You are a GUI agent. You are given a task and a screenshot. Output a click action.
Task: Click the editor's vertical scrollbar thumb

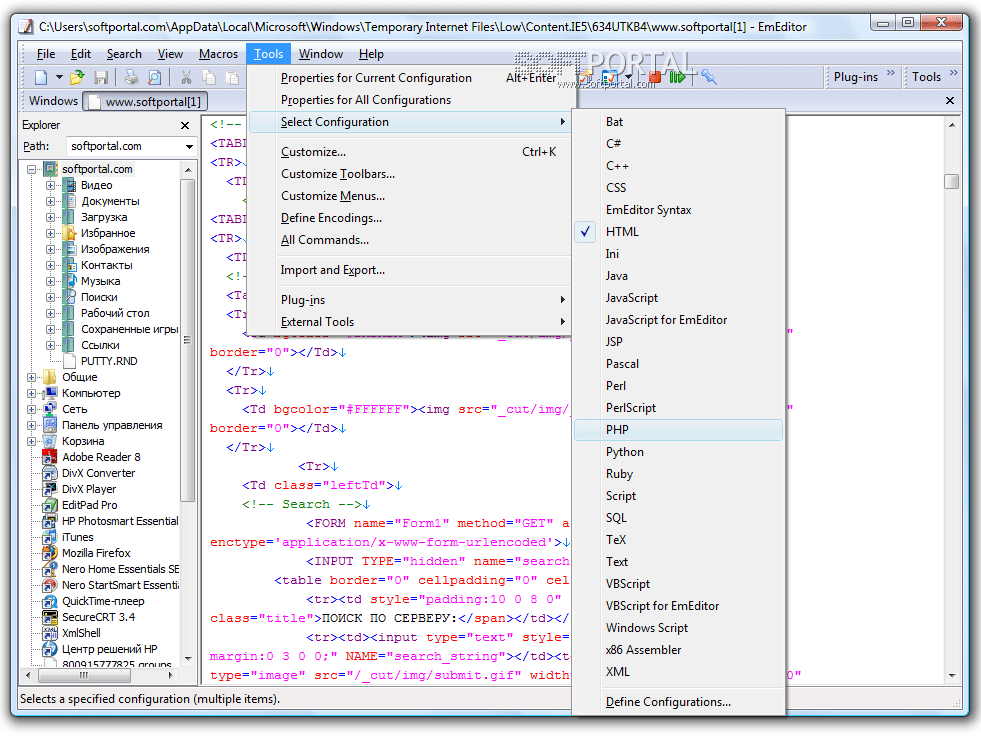click(x=951, y=181)
